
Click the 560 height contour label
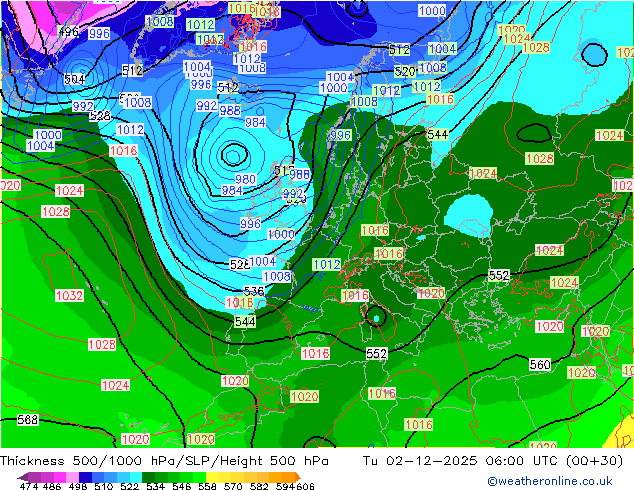click(x=540, y=365)
